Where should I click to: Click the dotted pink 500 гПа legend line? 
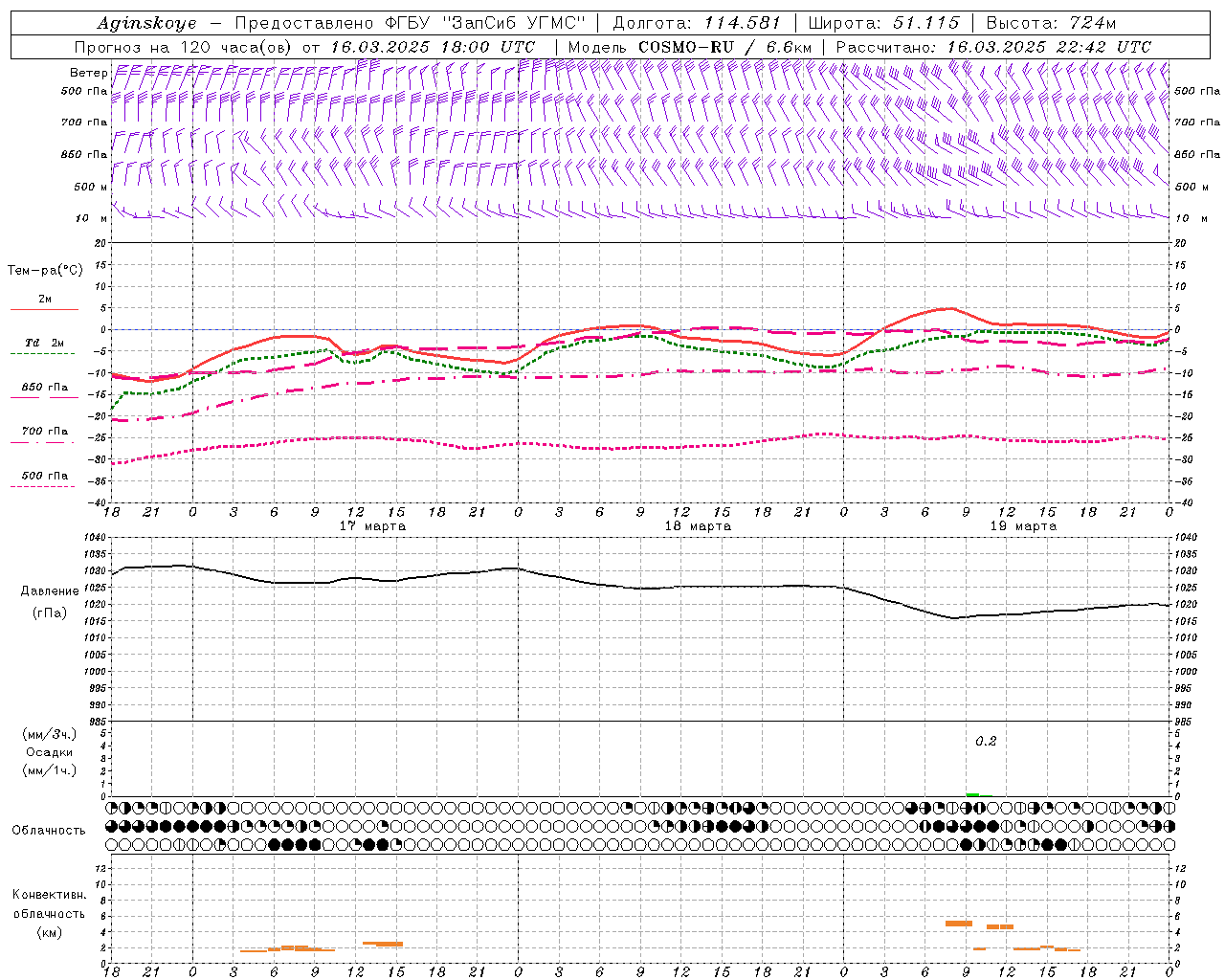coord(42,487)
